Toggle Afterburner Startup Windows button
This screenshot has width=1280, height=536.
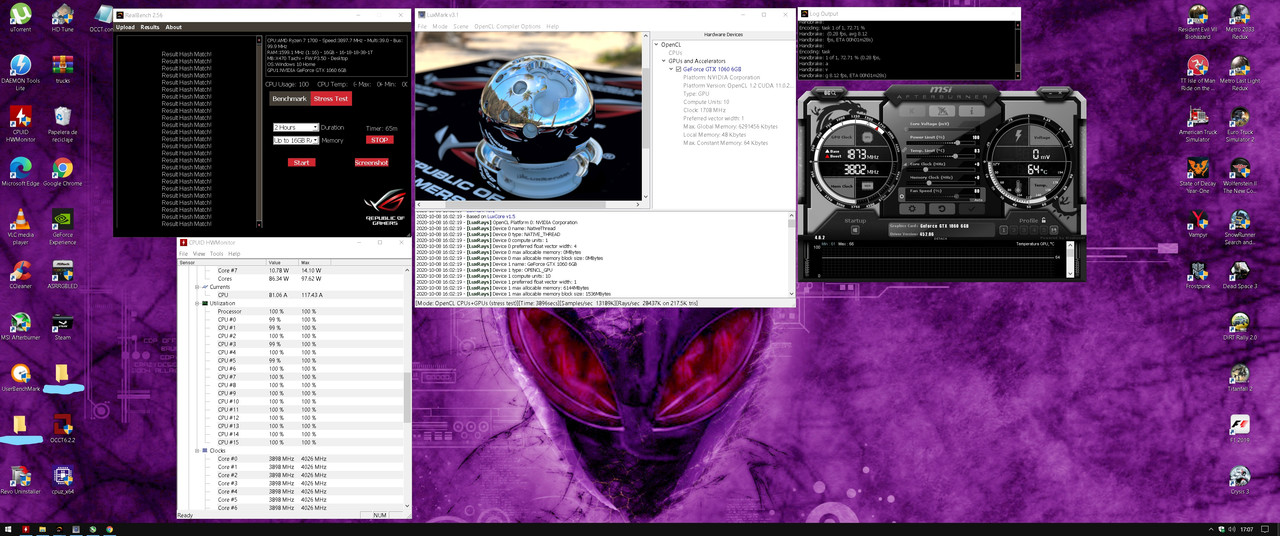855,230
